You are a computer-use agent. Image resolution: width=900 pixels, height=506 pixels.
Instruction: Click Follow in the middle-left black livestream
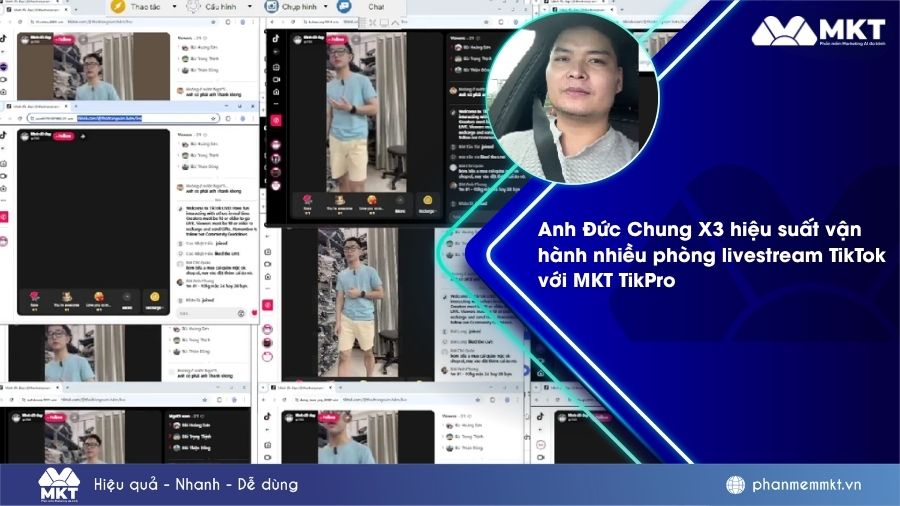click(x=64, y=136)
